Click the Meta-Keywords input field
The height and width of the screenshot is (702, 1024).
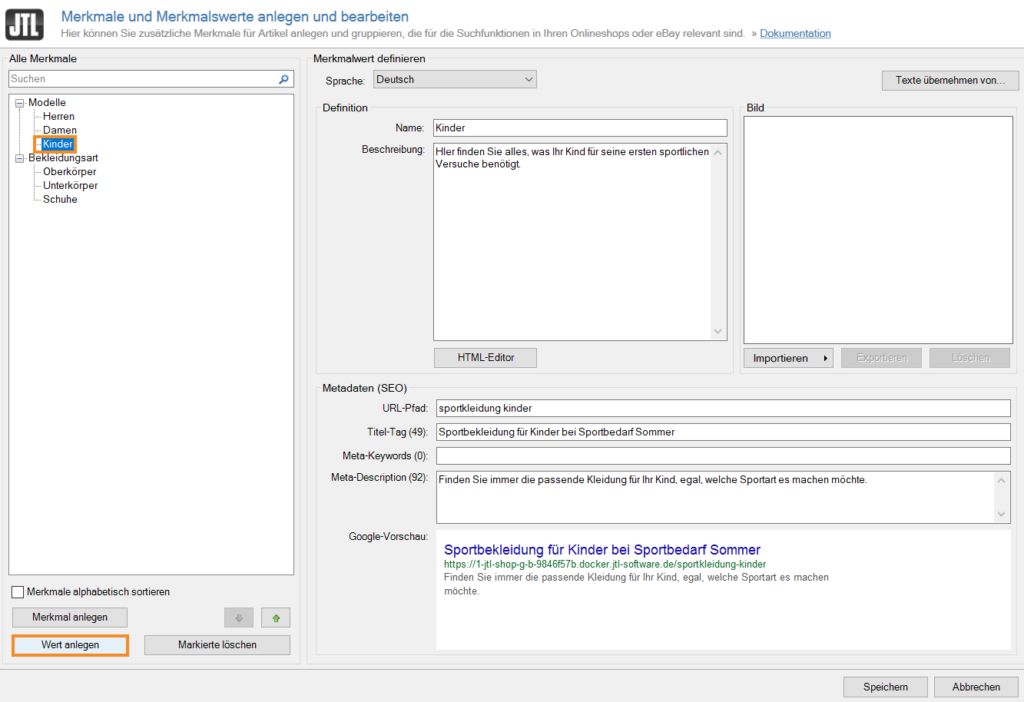click(722, 456)
